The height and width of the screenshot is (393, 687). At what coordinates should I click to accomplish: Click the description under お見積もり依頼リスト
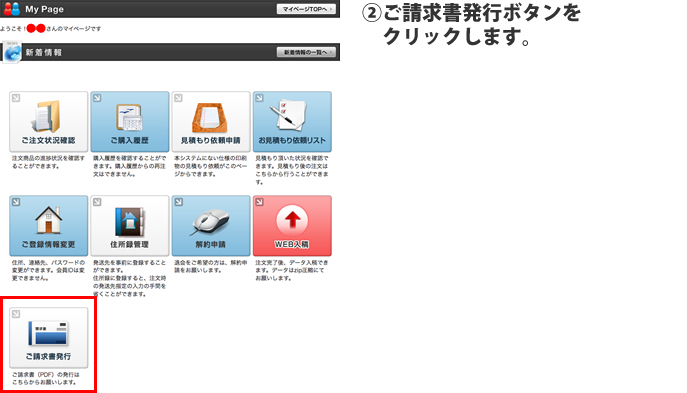(292, 170)
